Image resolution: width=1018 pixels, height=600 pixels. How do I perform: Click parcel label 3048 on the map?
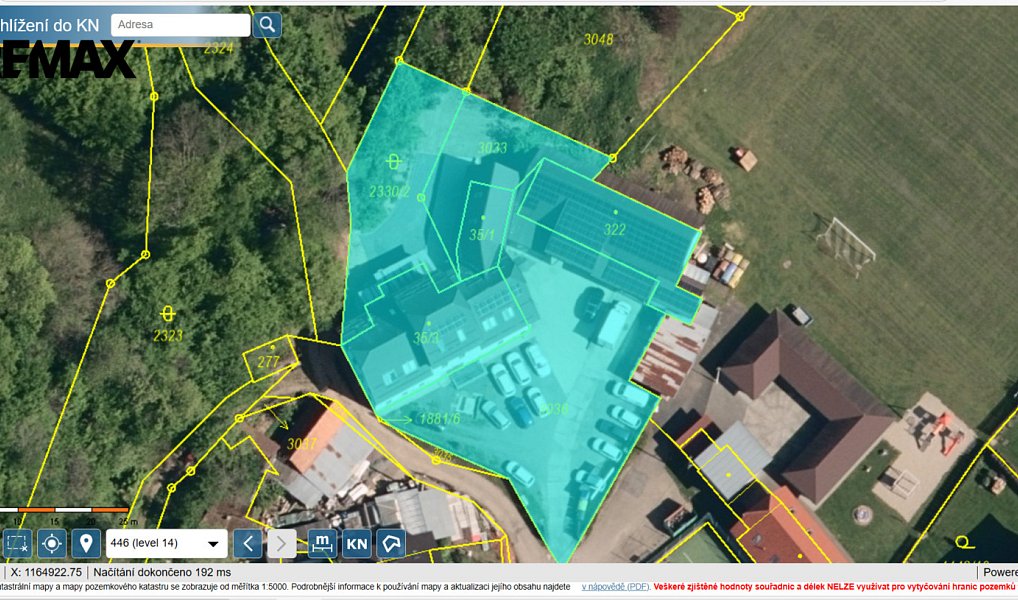598,40
